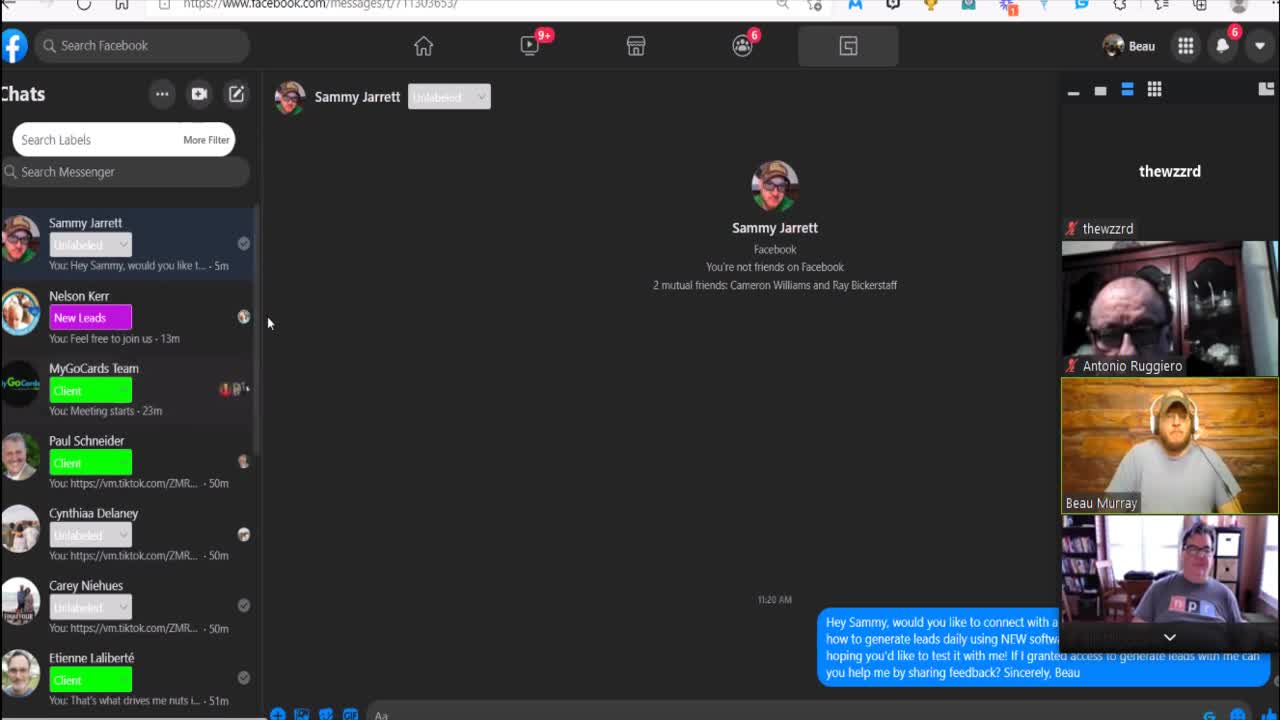Click the Search Messenger field
1280x720 pixels.
point(125,172)
